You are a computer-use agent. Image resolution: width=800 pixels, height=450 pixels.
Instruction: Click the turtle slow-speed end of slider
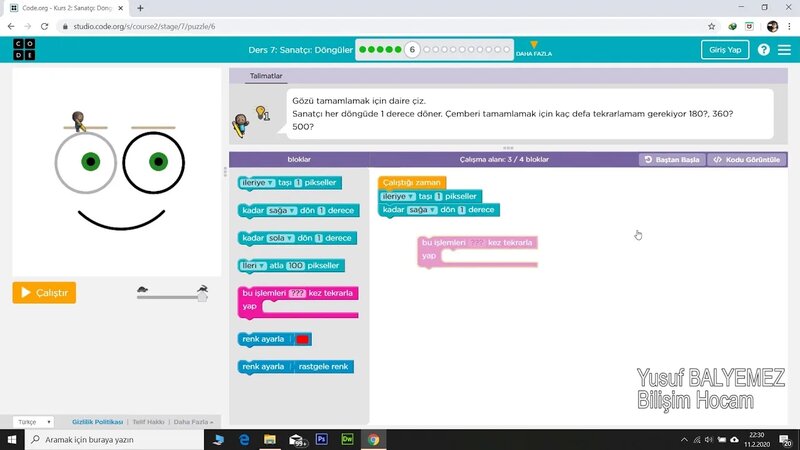pyautogui.click(x=142, y=290)
